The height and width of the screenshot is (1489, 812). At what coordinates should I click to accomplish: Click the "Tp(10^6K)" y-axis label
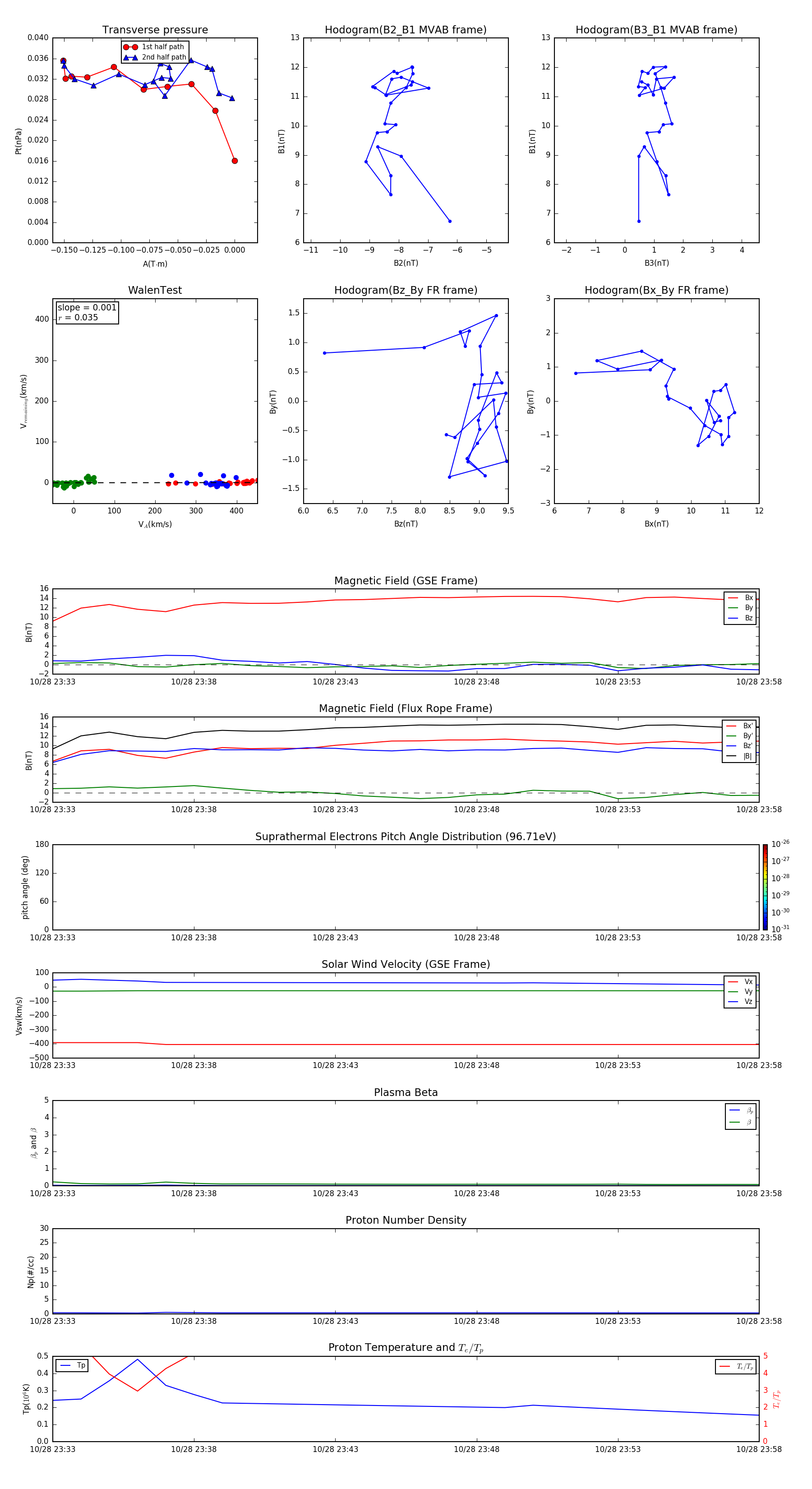tap(26, 1399)
